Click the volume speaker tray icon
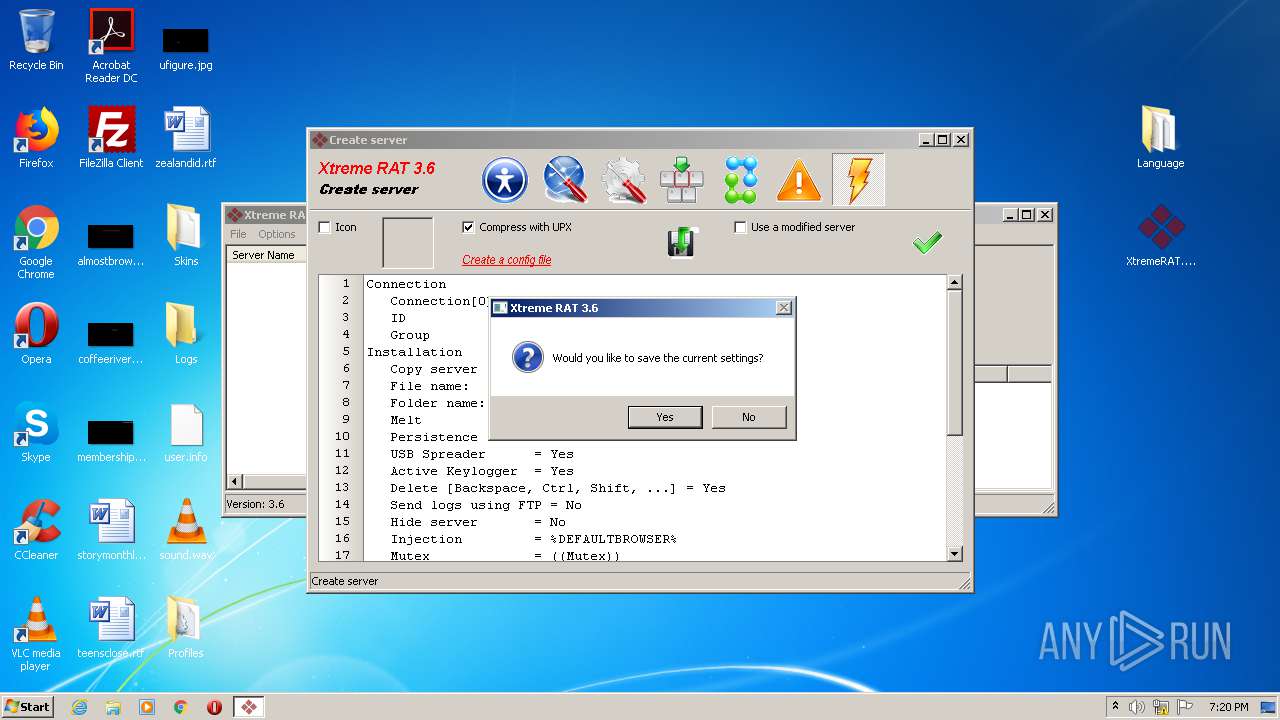Image resolution: width=1280 pixels, height=720 pixels. click(x=1137, y=707)
